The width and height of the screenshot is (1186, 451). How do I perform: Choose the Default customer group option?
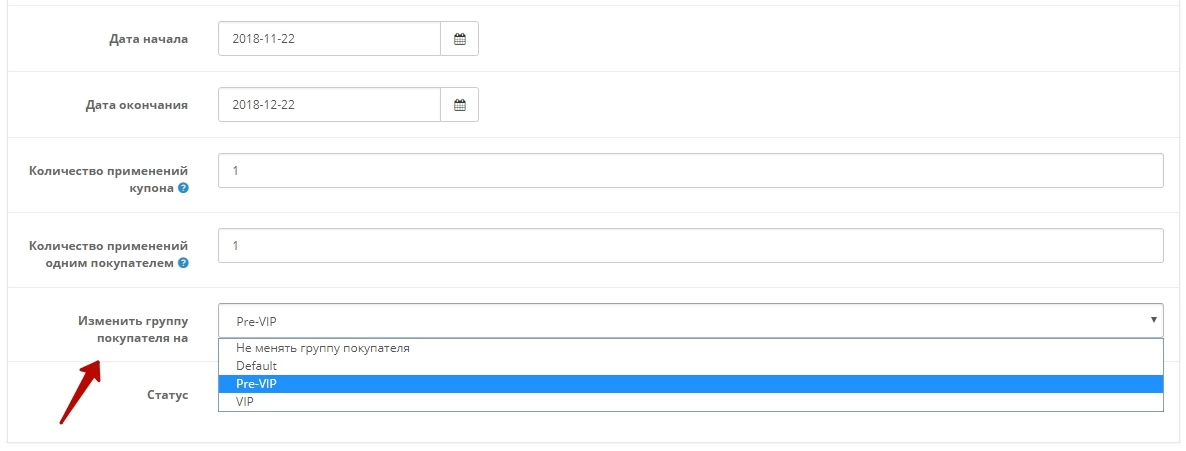(691, 366)
